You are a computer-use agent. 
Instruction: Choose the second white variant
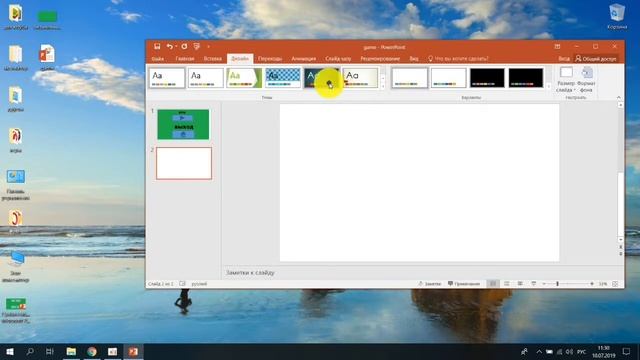coord(448,78)
